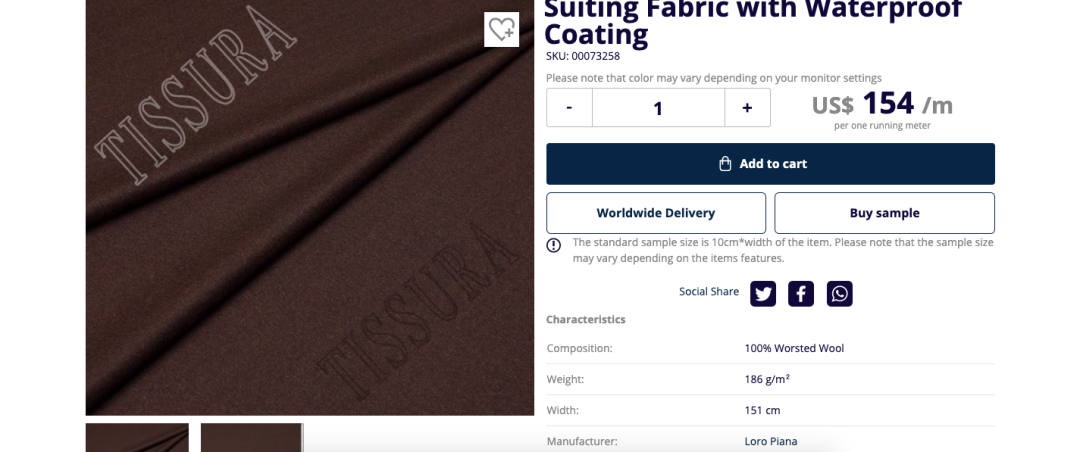
Task: Click the 'per one running meter' note
Action: pos(882,125)
